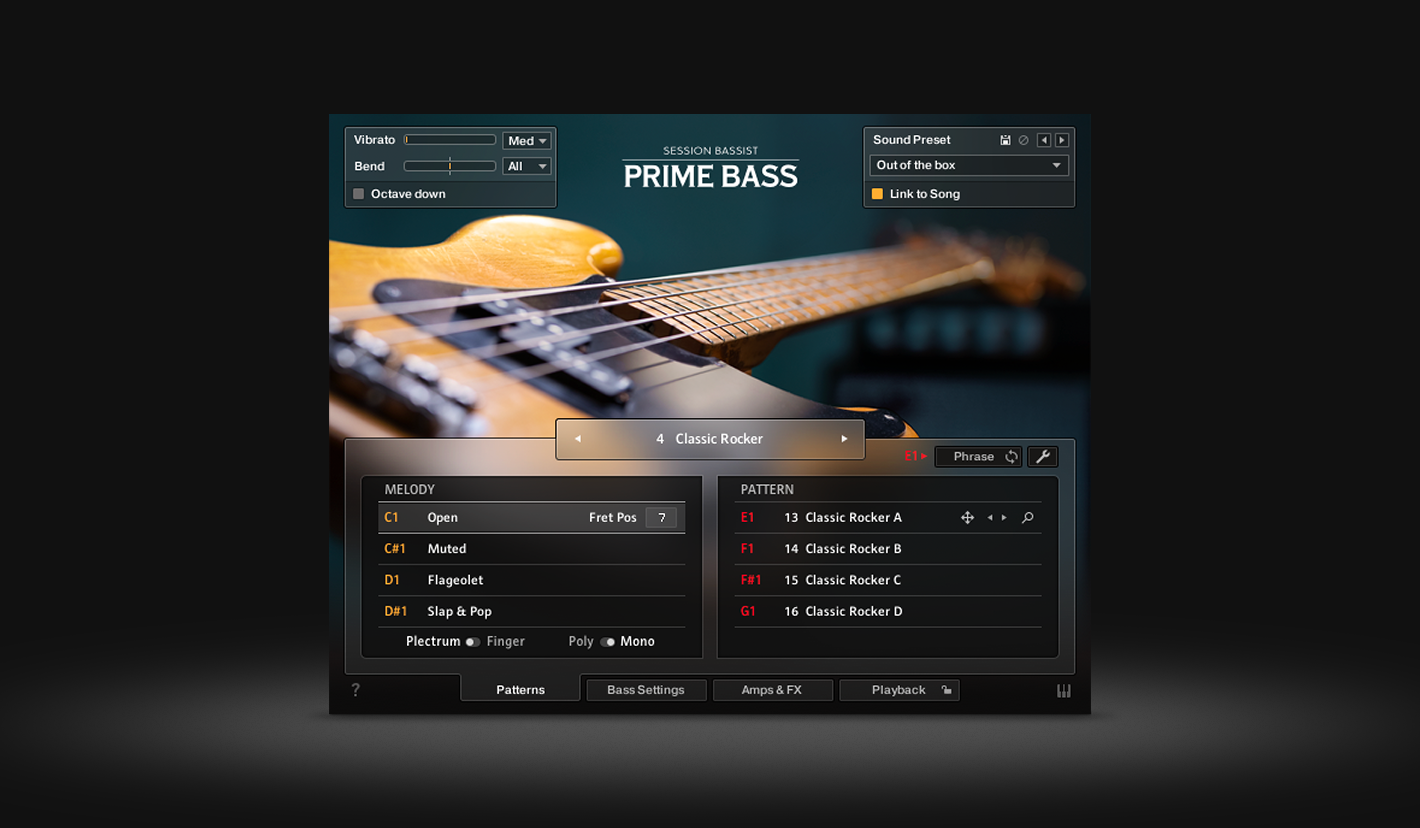Click the reset/discard sound preset icon
The image size is (1420, 828).
point(1024,141)
